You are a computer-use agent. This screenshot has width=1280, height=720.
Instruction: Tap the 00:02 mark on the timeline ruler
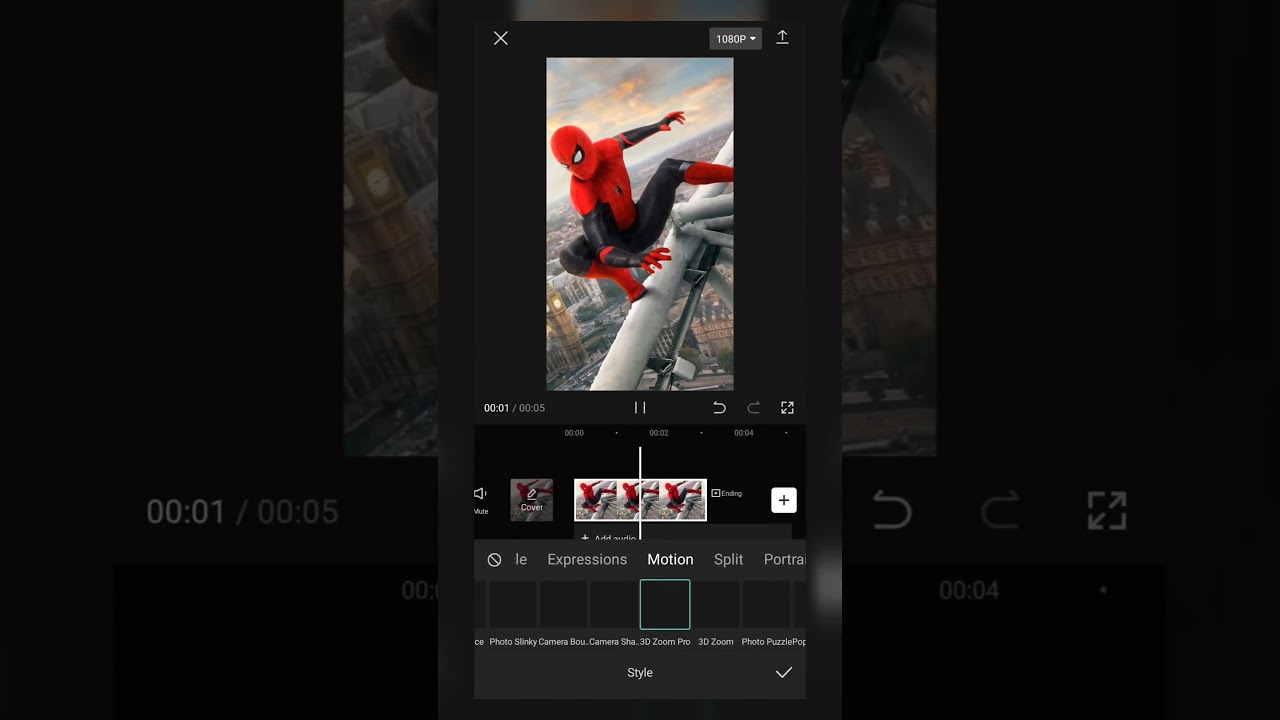659,433
